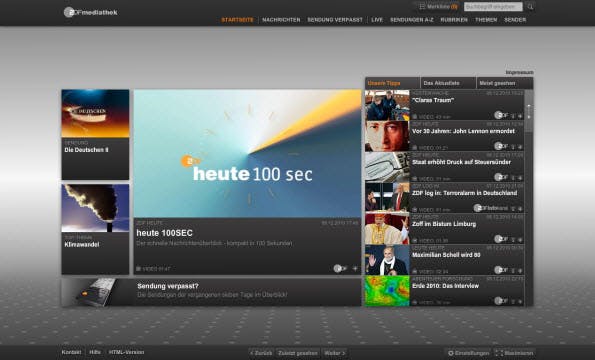Click ZDF logo on heute 100SEC teaser
Screen dimensions: 595x360
pos(340,269)
